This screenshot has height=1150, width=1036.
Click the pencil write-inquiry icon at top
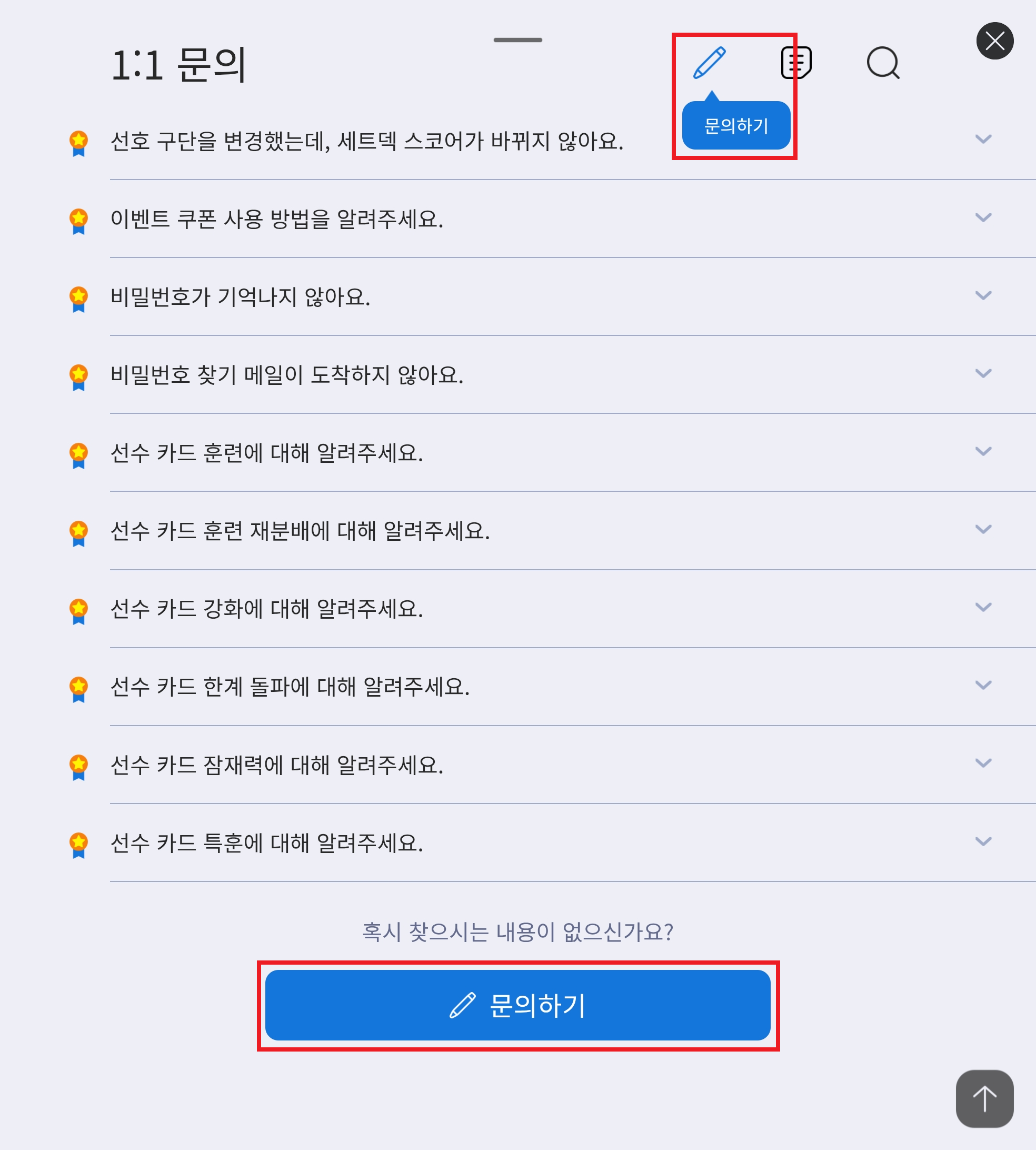709,62
